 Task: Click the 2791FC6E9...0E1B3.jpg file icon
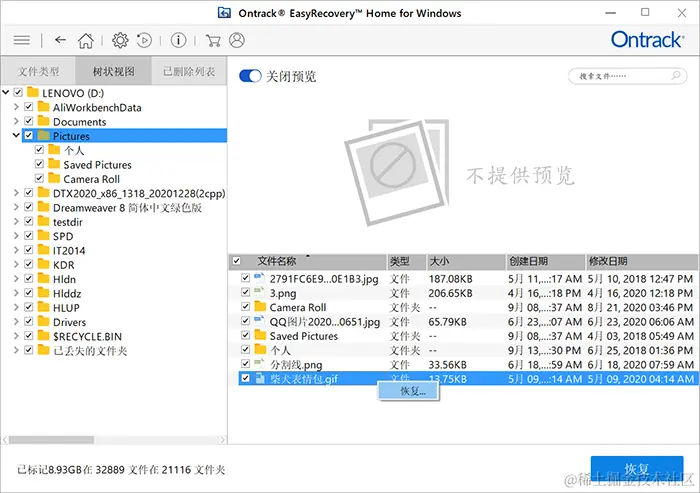(x=259, y=278)
